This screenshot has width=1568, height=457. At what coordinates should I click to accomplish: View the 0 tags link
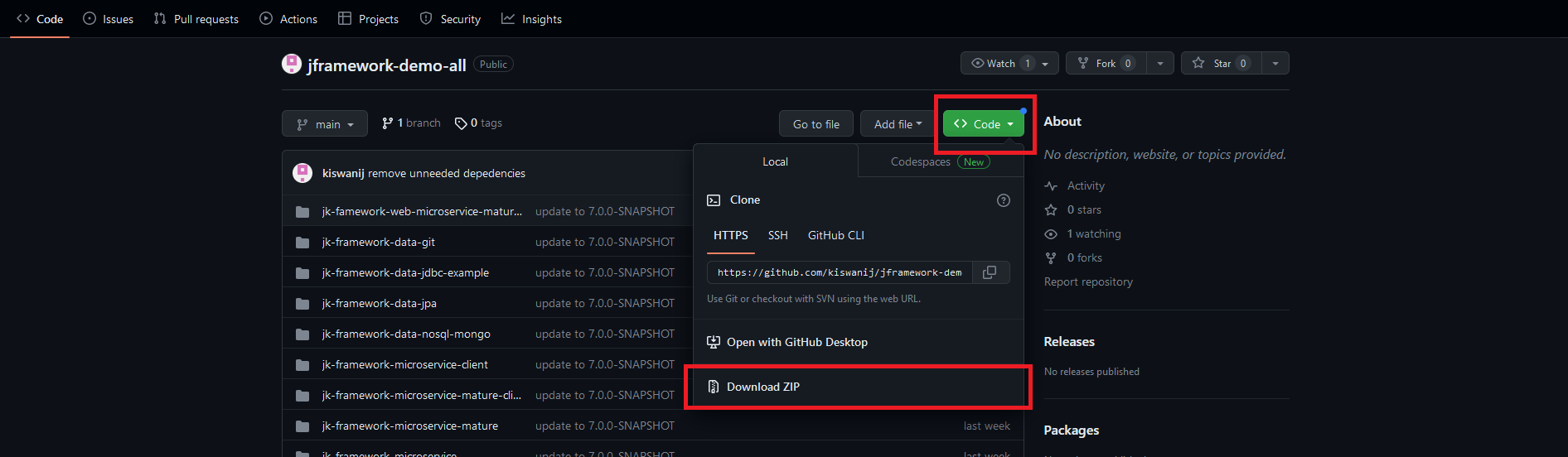(x=478, y=123)
